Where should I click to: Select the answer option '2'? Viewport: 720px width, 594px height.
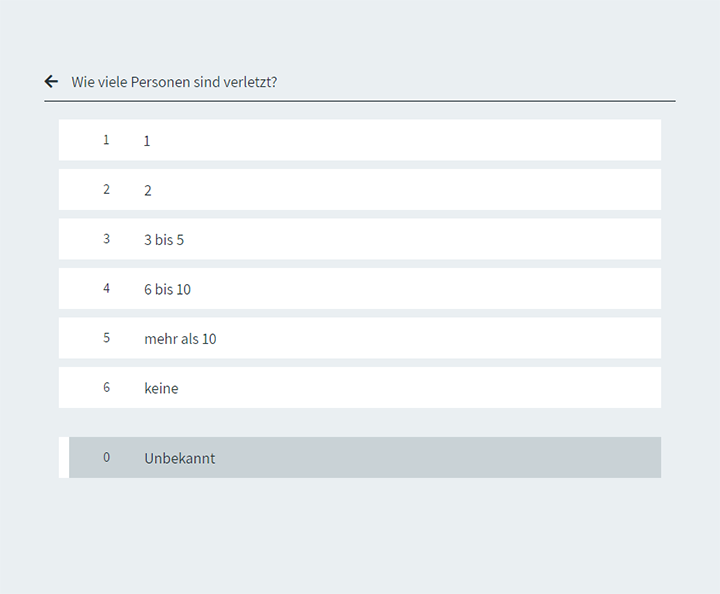click(x=148, y=190)
